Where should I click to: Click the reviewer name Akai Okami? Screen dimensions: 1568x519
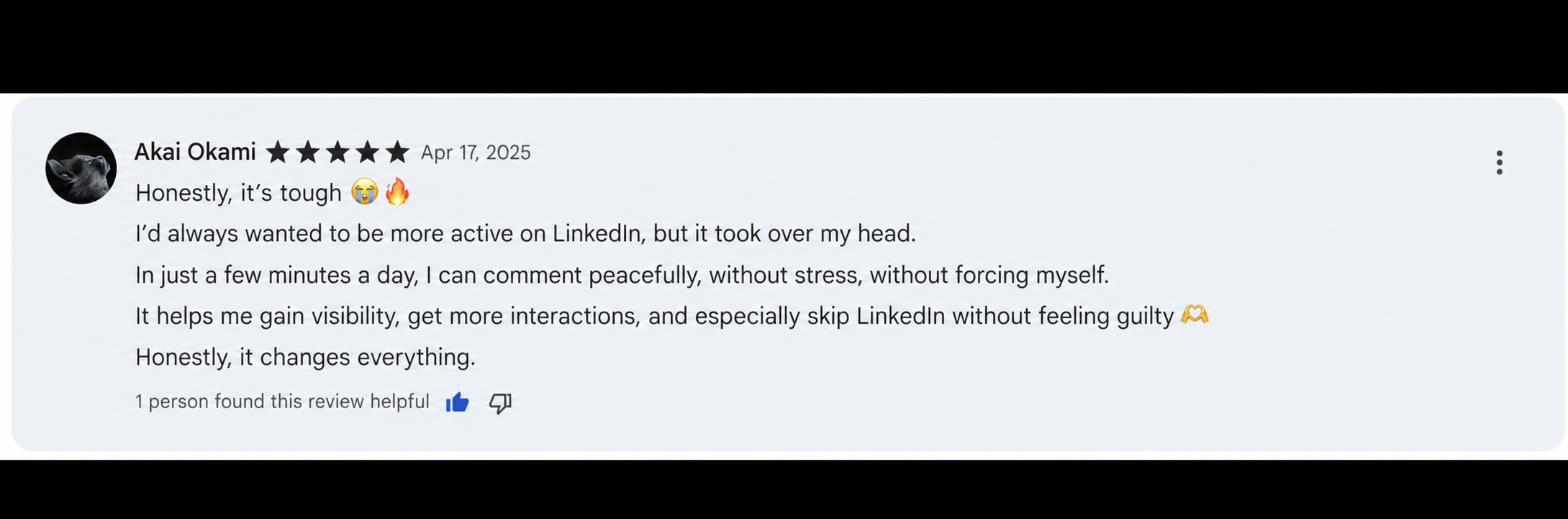click(195, 152)
